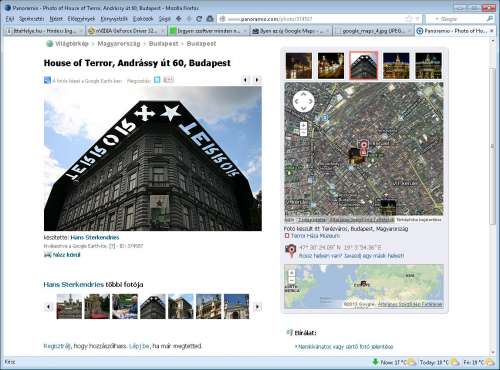Show the previous photo with the left arrow above the photo

point(245,80)
